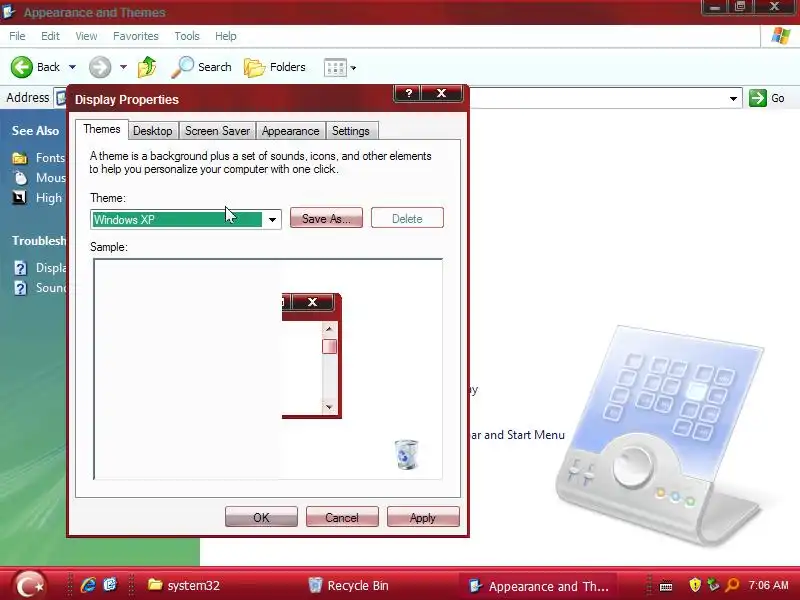Screen dimensions: 800x600
Task: Open the Views icon in toolbar
Action: click(335, 67)
